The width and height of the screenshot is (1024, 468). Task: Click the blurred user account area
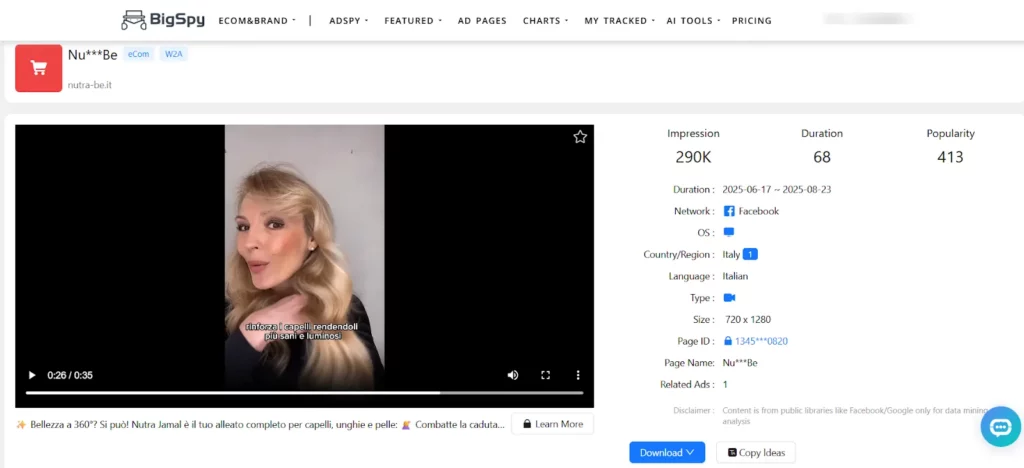pos(868,19)
